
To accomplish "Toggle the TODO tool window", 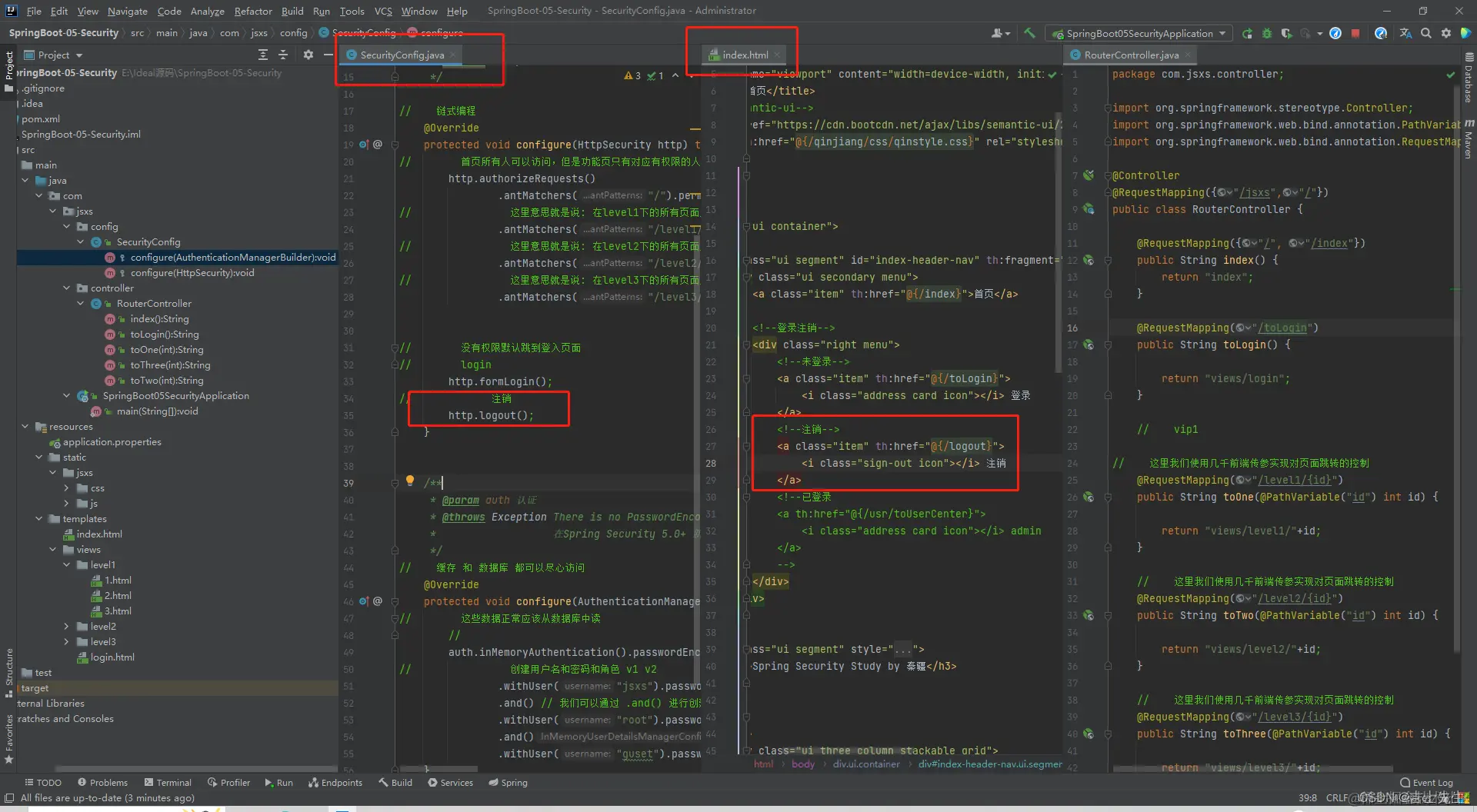I will (43, 783).
